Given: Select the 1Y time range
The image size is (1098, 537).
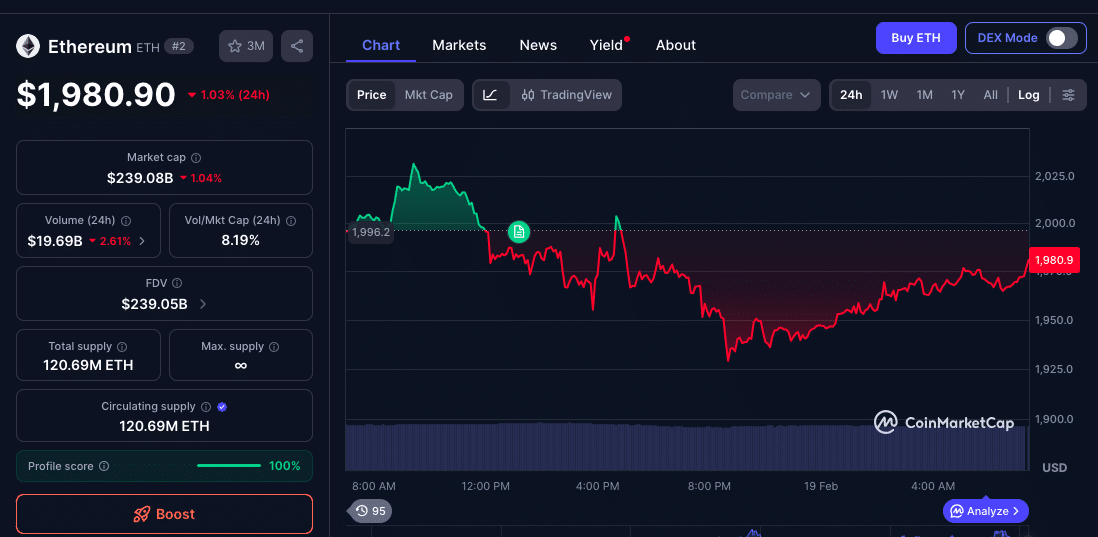Looking at the screenshot, I should pos(958,95).
